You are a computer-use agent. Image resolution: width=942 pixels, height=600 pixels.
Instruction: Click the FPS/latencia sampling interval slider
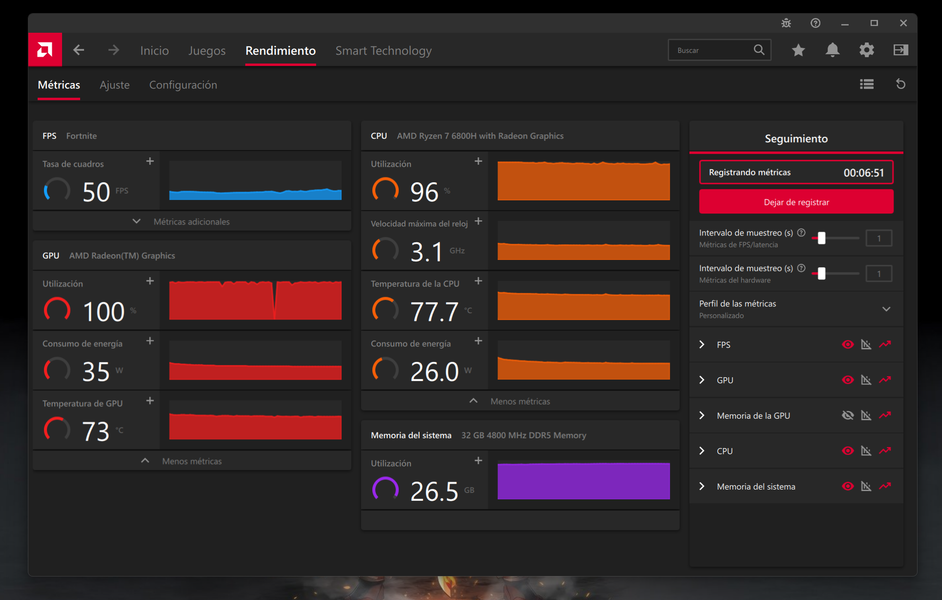pyautogui.click(x=821, y=238)
